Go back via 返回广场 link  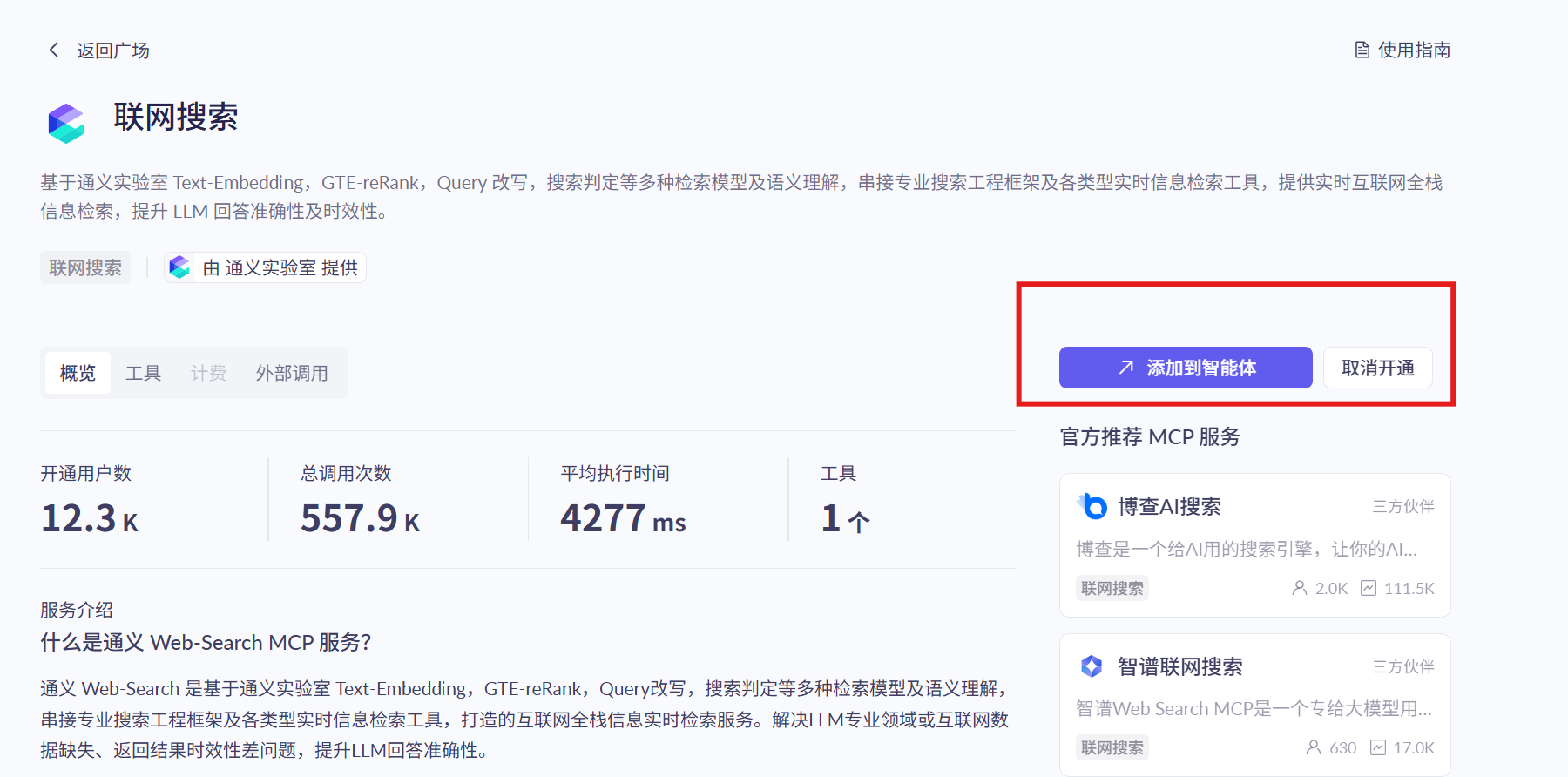click(112, 51)
